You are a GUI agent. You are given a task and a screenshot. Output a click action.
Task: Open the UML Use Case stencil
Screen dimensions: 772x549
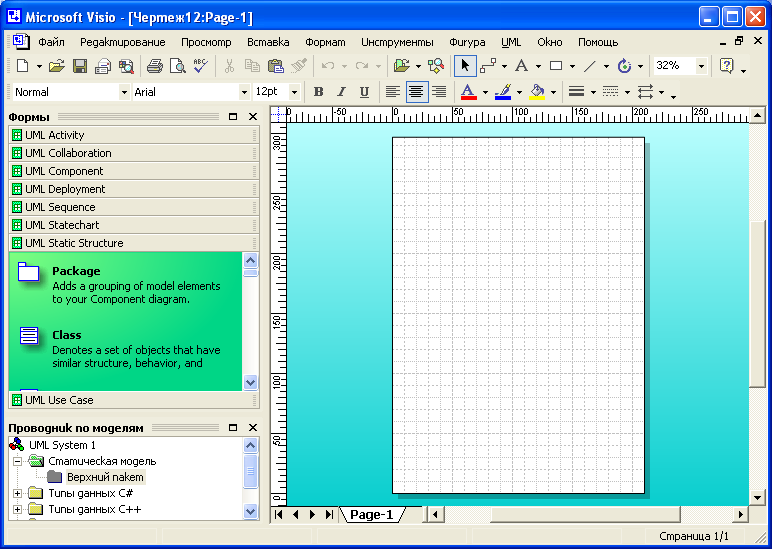133,400
